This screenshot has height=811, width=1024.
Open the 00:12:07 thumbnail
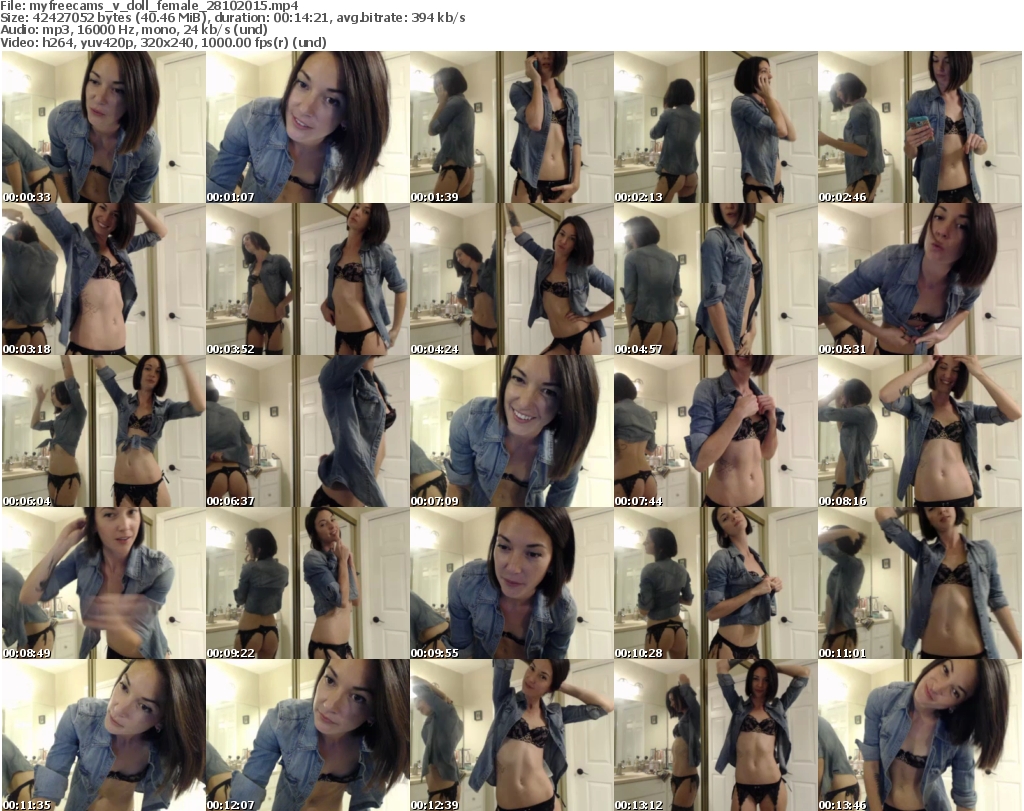[x=308, y=735]
